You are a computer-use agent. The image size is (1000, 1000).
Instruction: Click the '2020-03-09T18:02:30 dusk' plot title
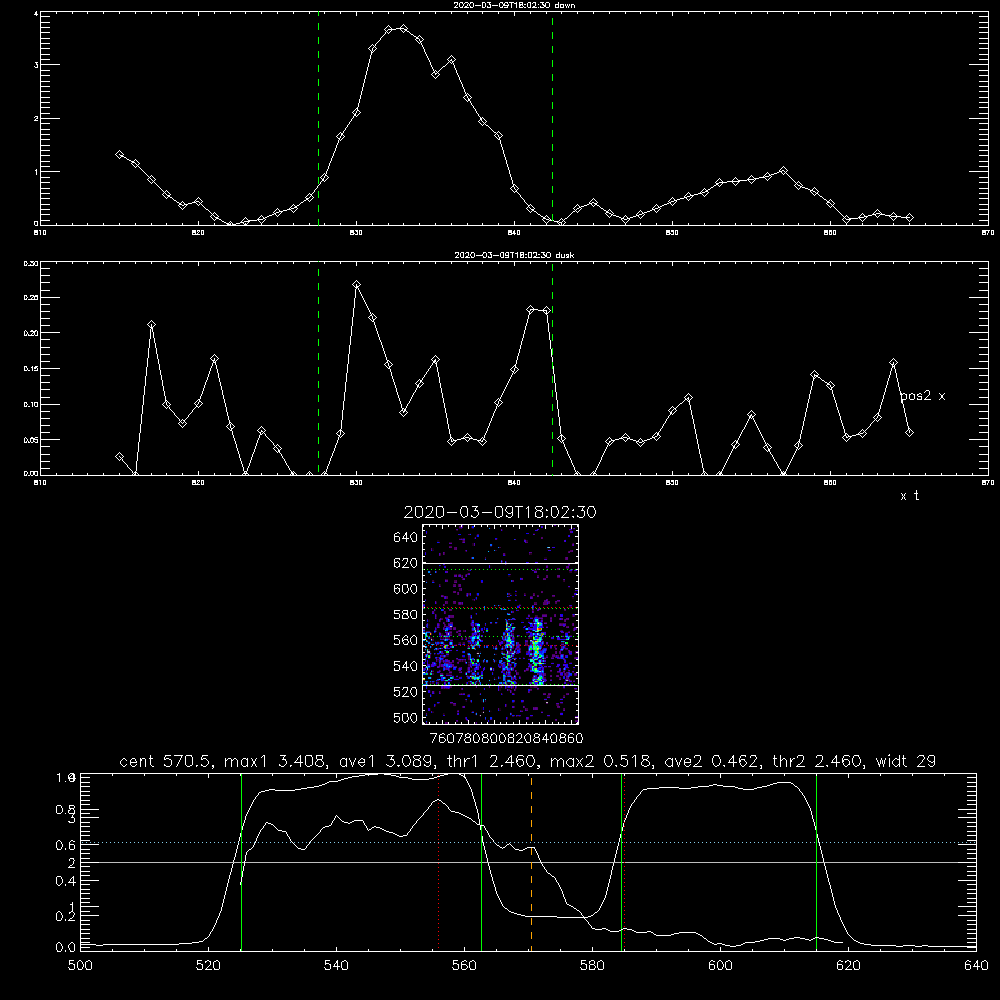[514, 255]
